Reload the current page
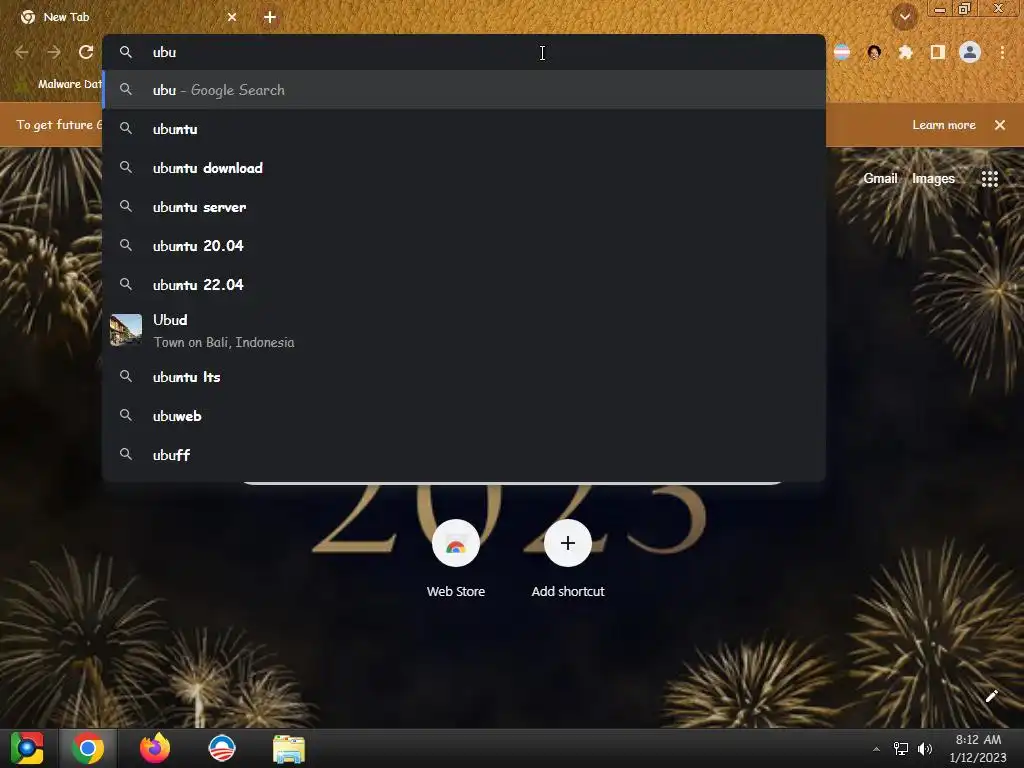1024x768 pixels. click(x=86, y=52)
